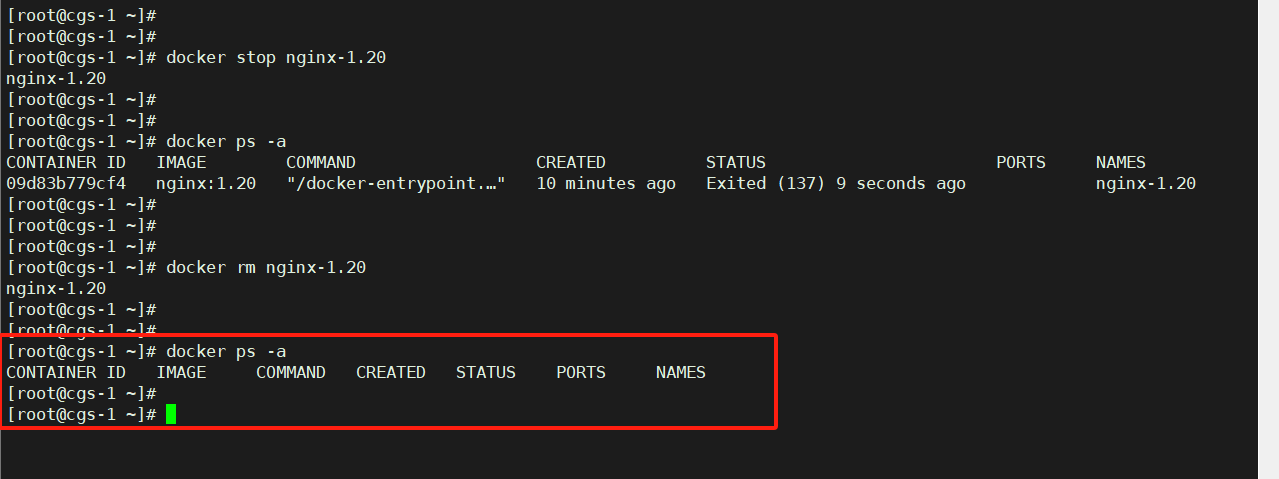Click the '10 minutes ago' created value

(x=606, y=183)
